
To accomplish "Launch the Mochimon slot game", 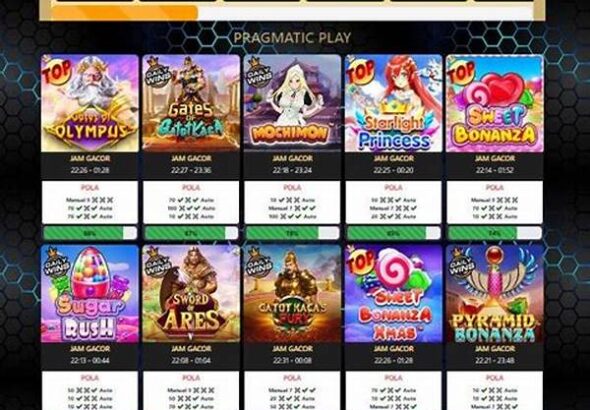I will pos(292,103).
